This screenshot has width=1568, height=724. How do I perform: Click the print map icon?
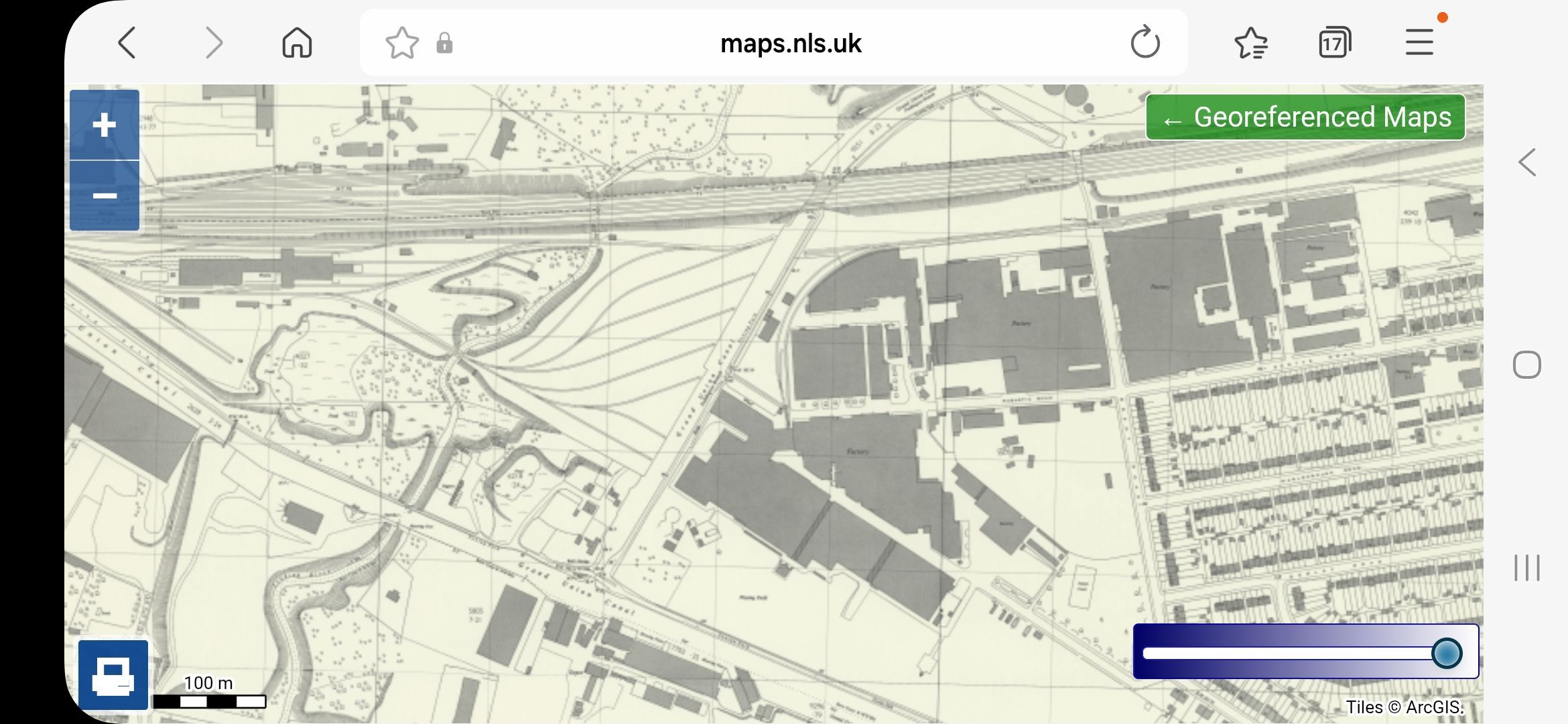[x=113, y=675]
